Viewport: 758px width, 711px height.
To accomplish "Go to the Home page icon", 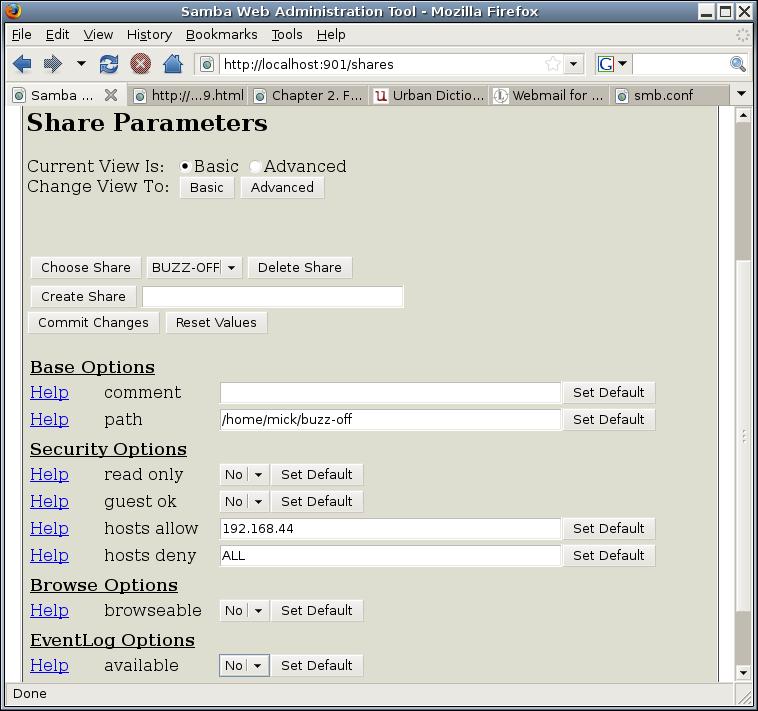I will tap(172, 64).
